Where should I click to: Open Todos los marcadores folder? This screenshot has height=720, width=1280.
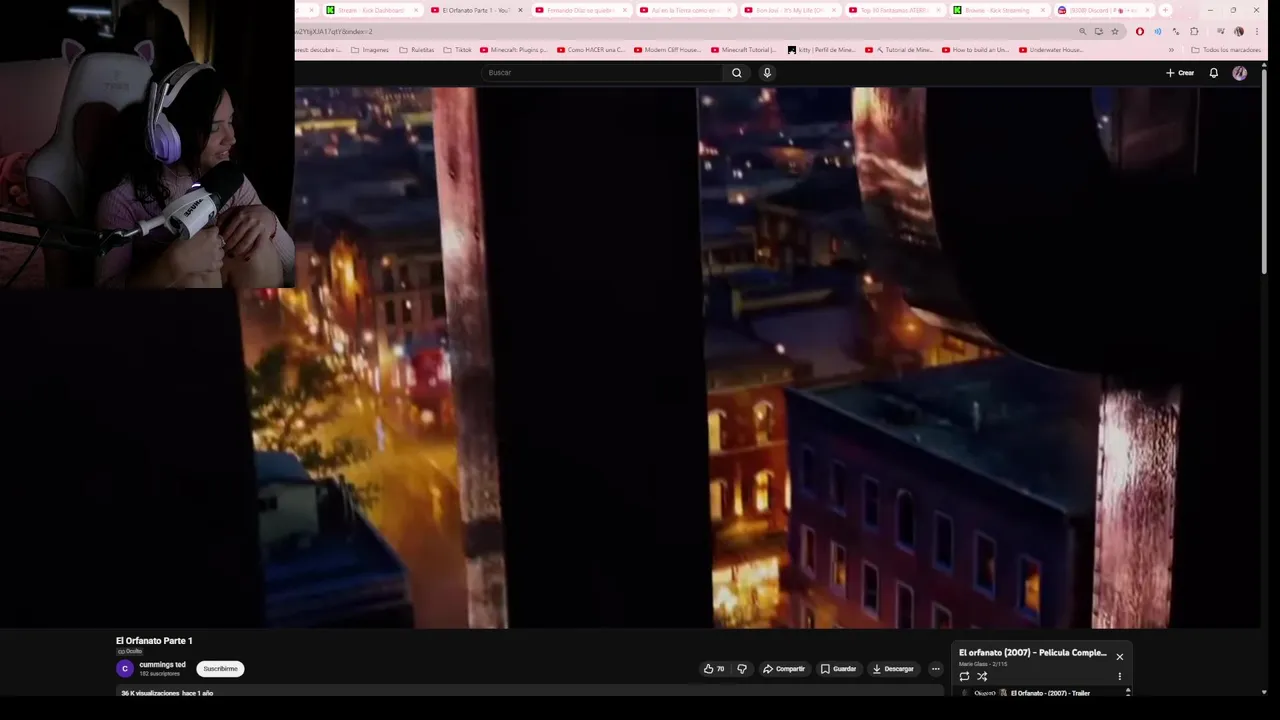click(x=1226, y=50)
